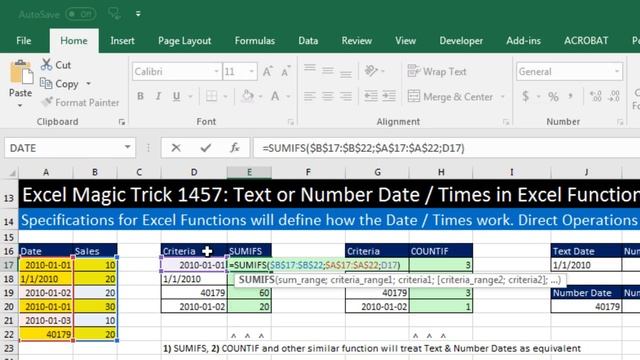
Task: Toggle AutoSave switch
Action: 81,14
